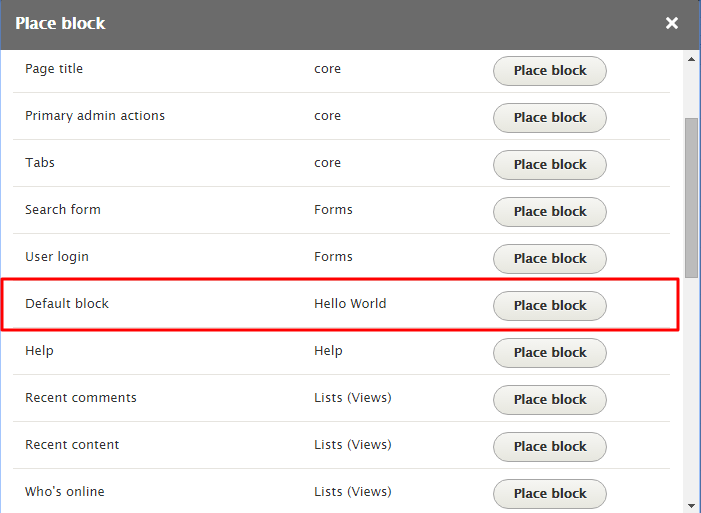Click the vertical scrollbar thumb
The image size is (701, 513).
[691, 195]
